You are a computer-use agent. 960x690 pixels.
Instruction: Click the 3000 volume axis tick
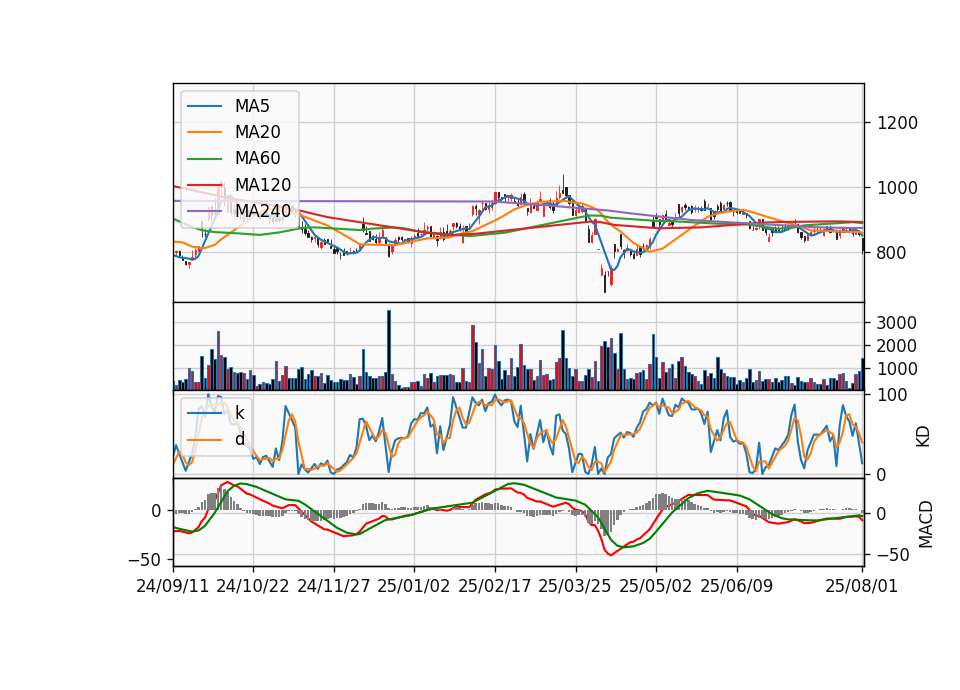tap(897, 323)
